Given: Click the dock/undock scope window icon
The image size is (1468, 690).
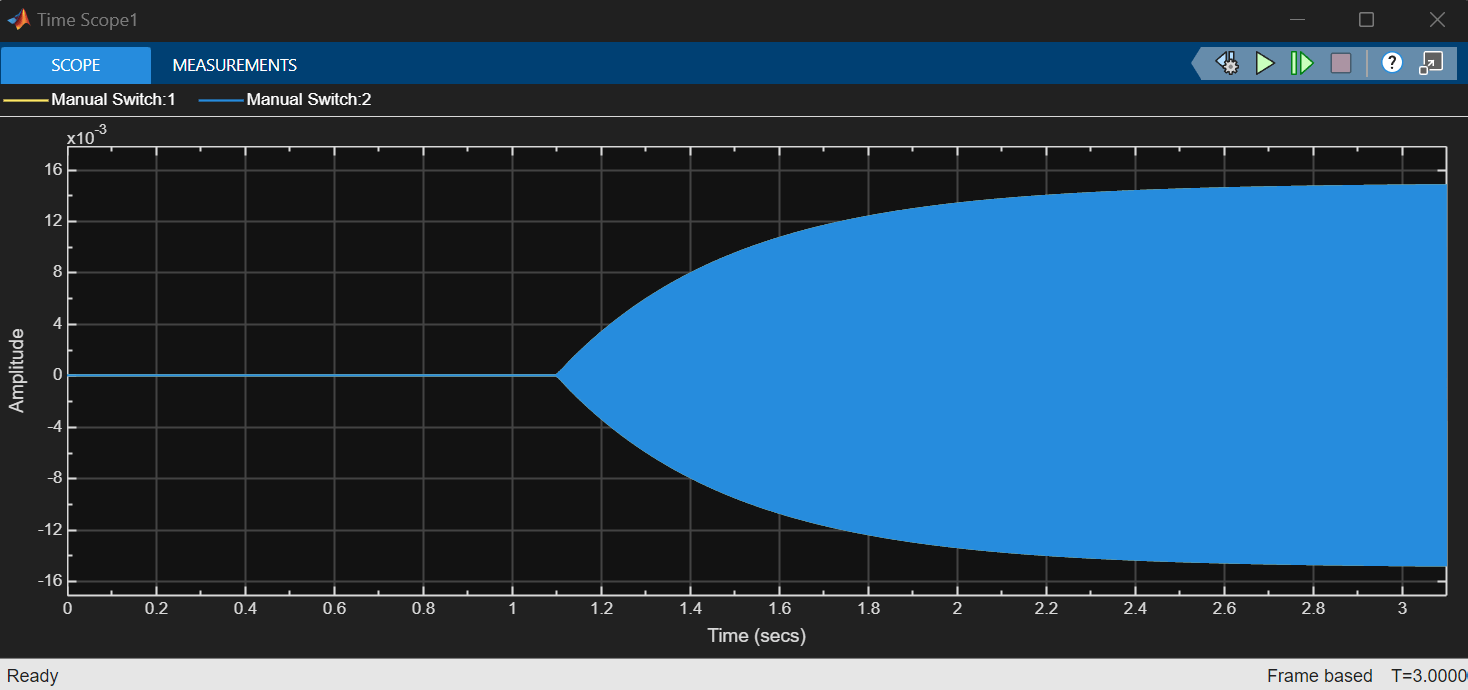Looking at the screenshot, I should tap(1431, 64).
